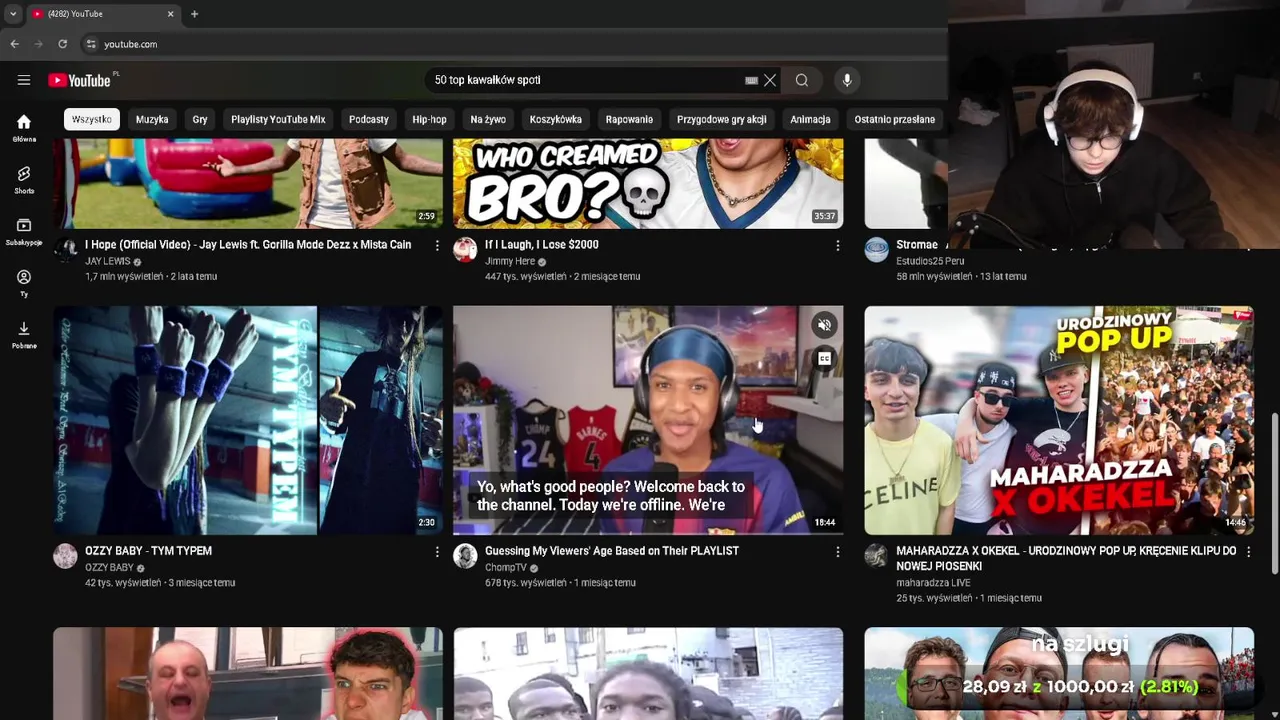This screenshot has height=720, width=1280.
Task: Open Guessing My Viewers' Age video title
Action: point(612,551)
